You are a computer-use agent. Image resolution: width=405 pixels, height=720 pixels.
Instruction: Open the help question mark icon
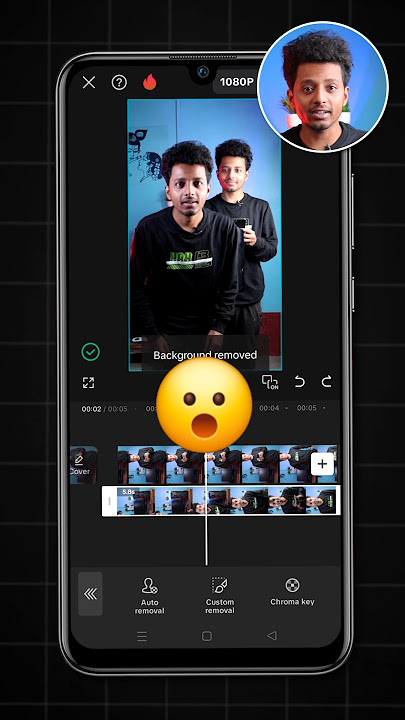click(119, 83)
